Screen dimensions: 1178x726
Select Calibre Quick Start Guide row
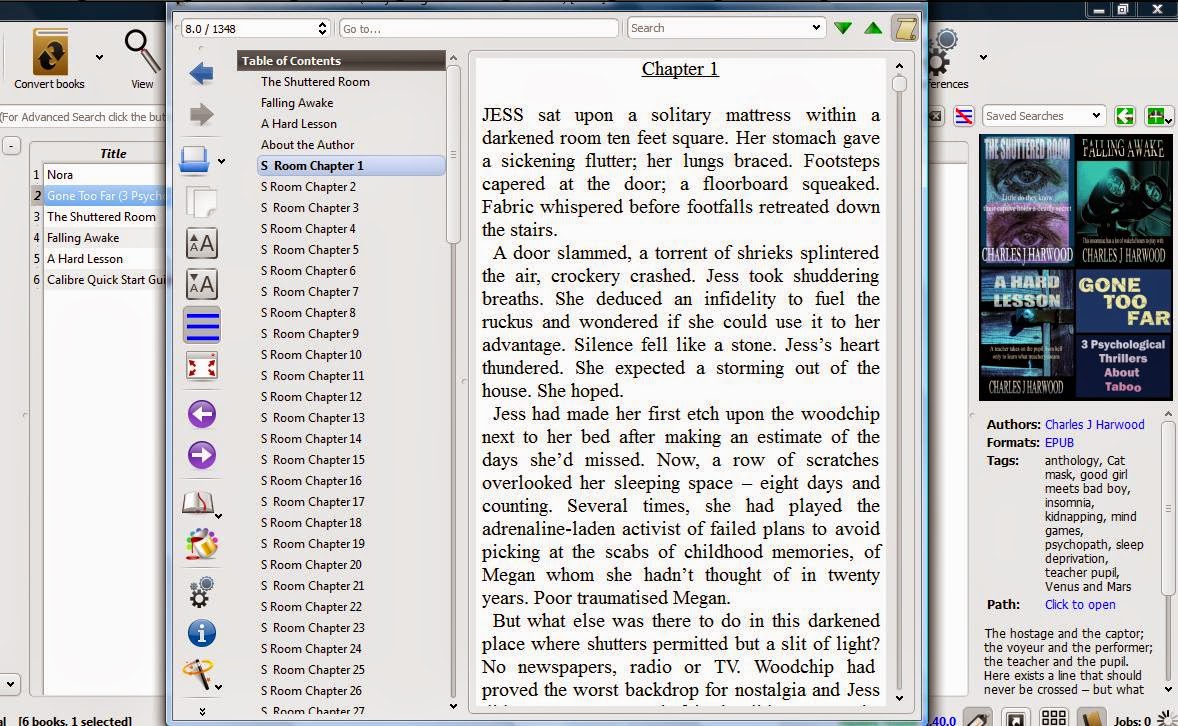coord(104,280)
